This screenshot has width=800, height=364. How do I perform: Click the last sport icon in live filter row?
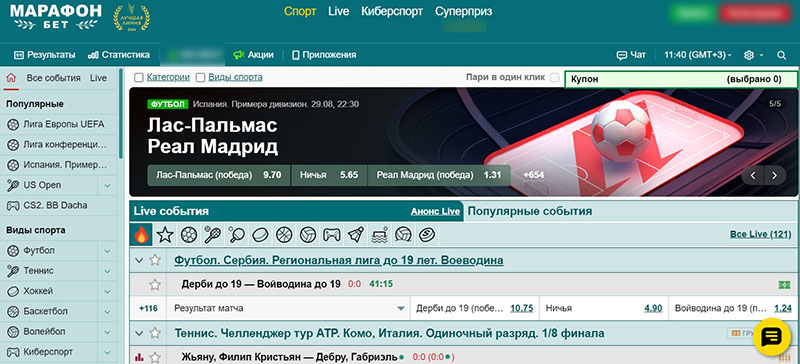[427, 235]
